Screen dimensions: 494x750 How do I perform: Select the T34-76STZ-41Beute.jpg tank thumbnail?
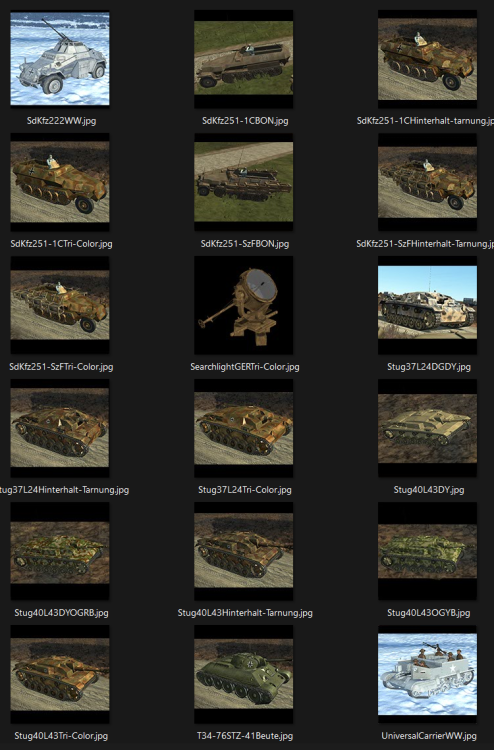tap(243, 673)
